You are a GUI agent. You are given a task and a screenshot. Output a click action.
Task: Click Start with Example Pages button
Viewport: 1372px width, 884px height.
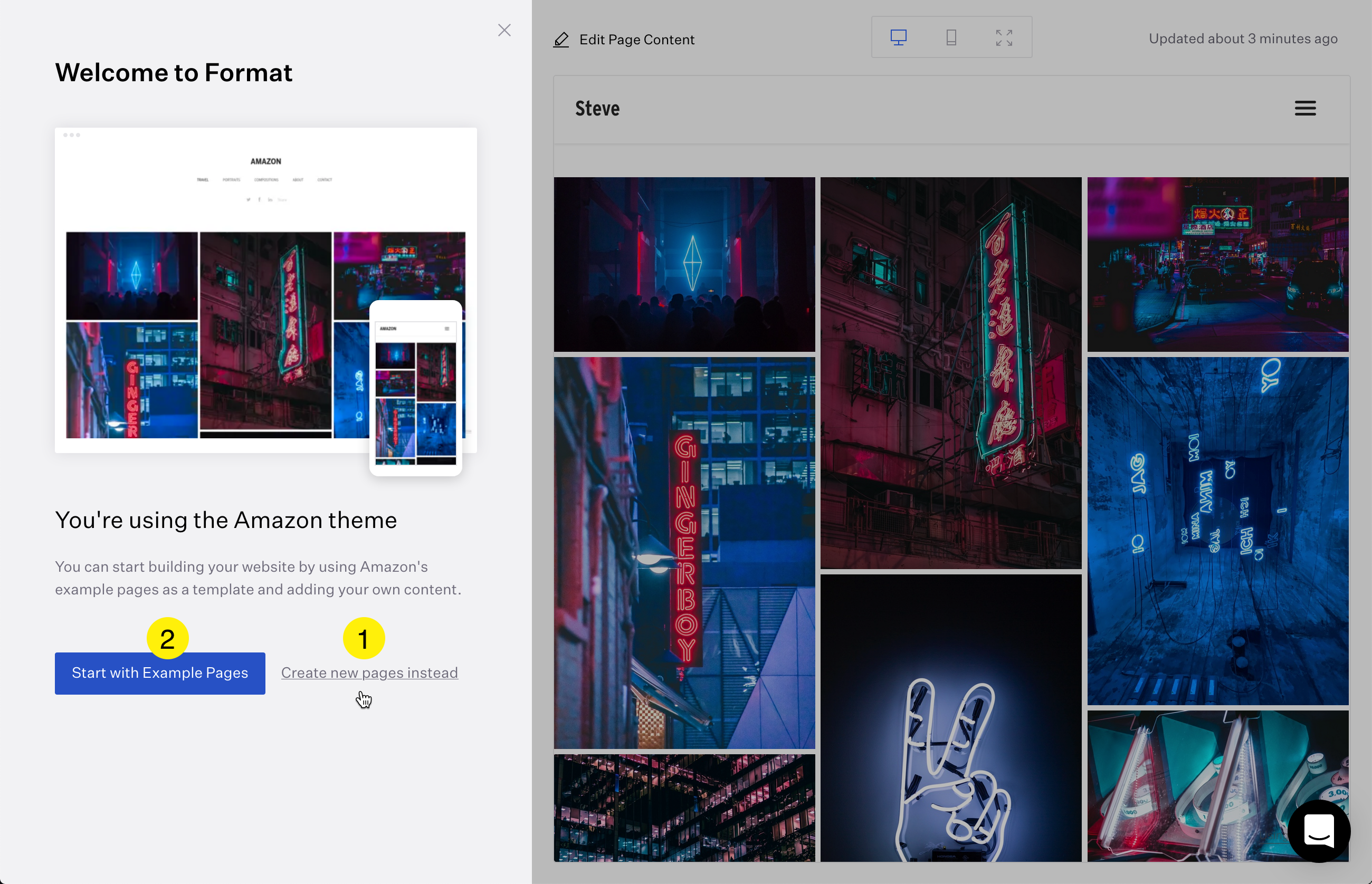pos(160,673)
